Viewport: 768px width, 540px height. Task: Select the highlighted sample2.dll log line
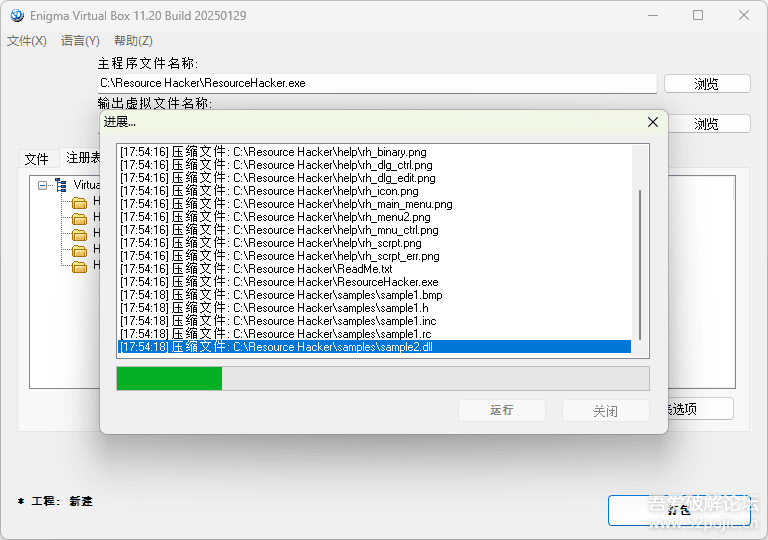click(x=375, y=346)
